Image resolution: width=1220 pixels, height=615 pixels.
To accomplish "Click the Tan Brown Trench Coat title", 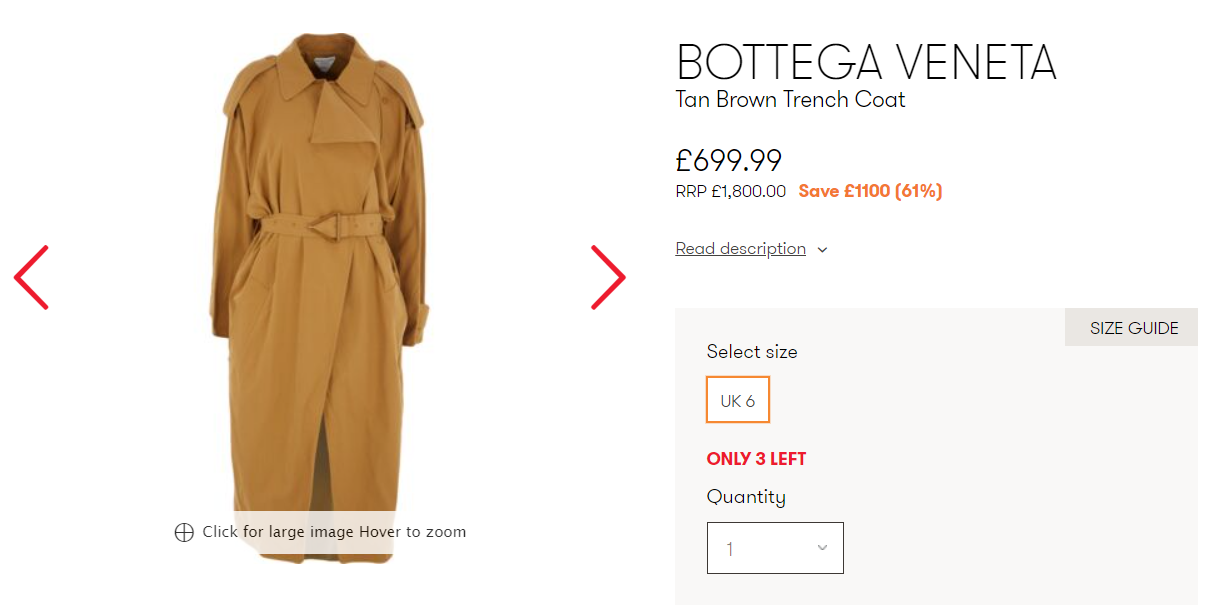I will 790,100.
